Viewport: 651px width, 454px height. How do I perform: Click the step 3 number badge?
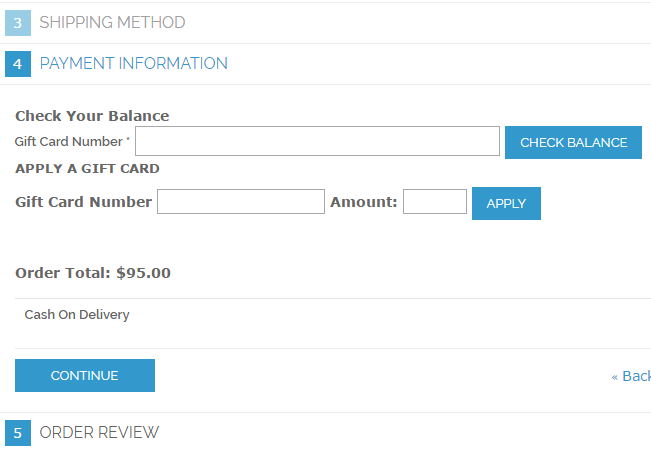(x=18, y=23)
